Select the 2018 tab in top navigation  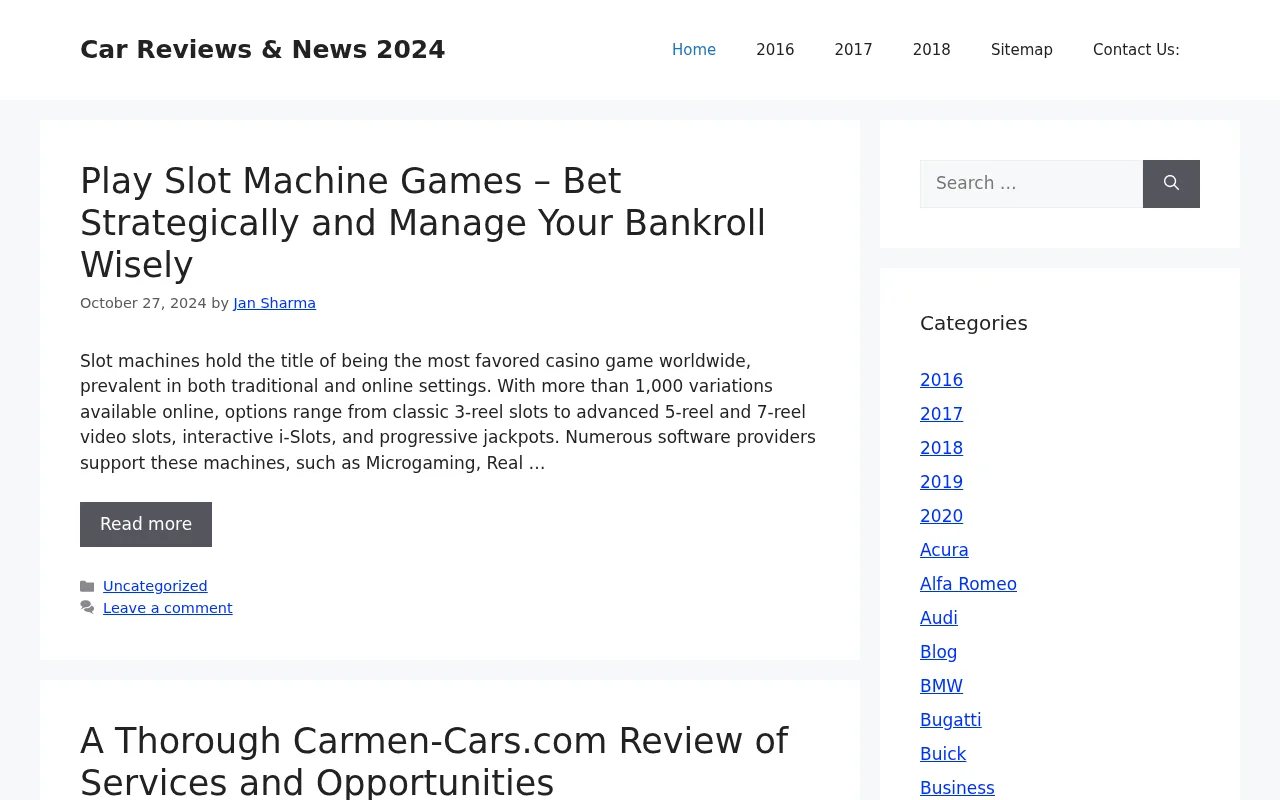pos(931,49)
